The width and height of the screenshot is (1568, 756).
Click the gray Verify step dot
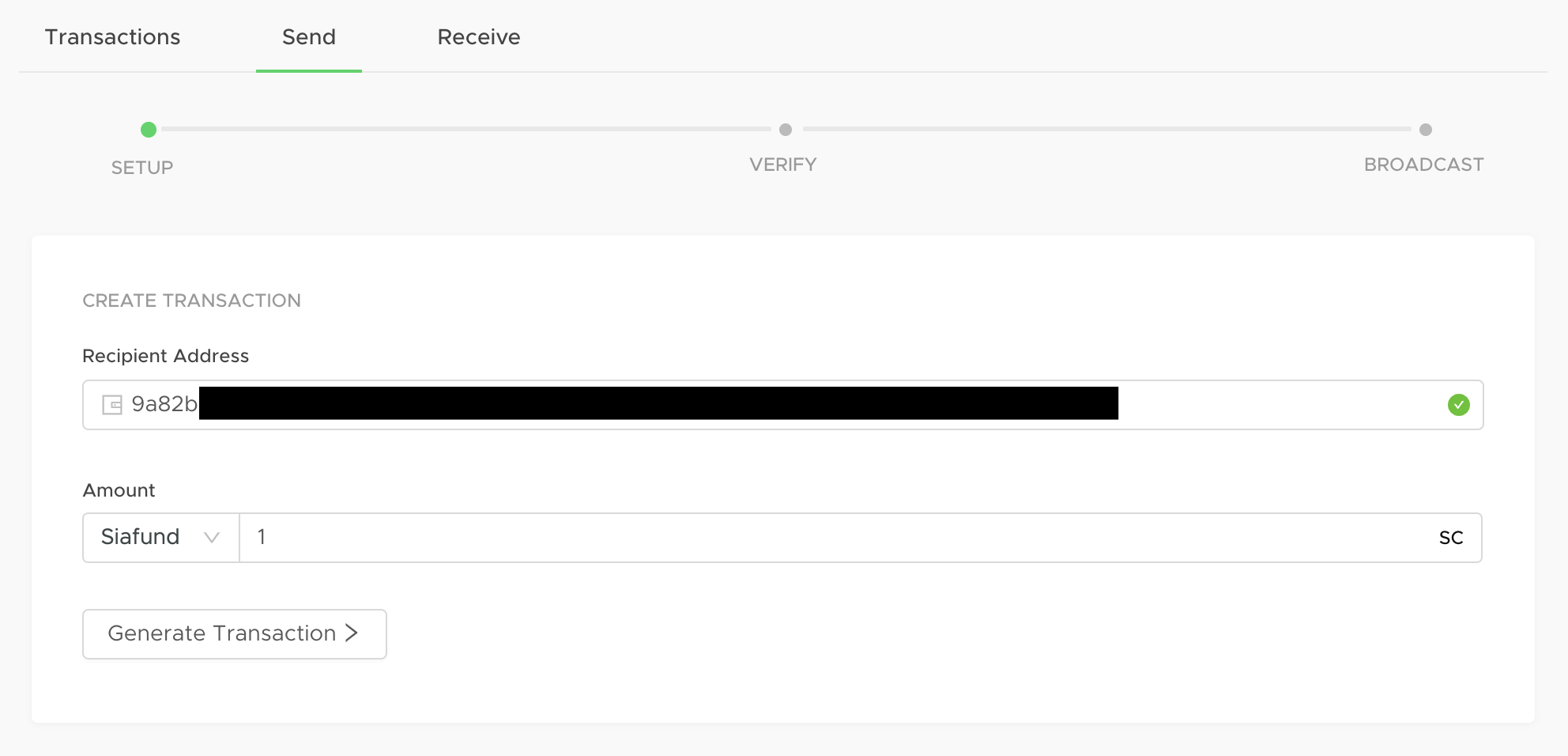point(786,130)
